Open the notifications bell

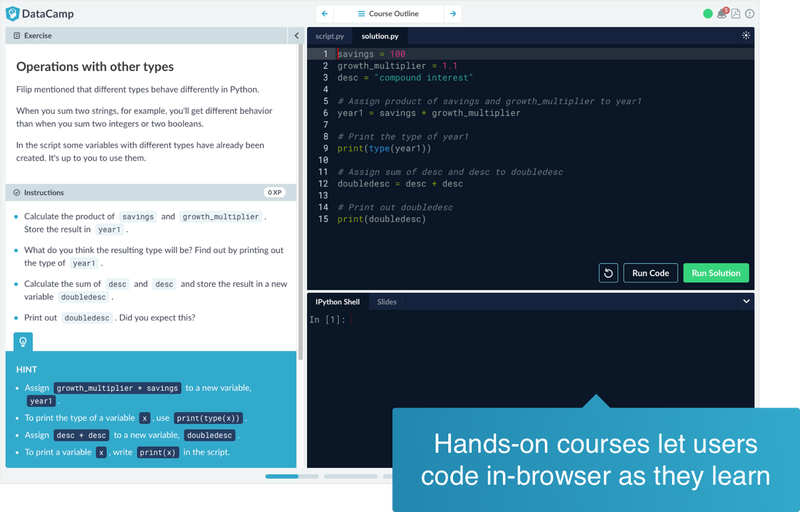tap(722, 14)
